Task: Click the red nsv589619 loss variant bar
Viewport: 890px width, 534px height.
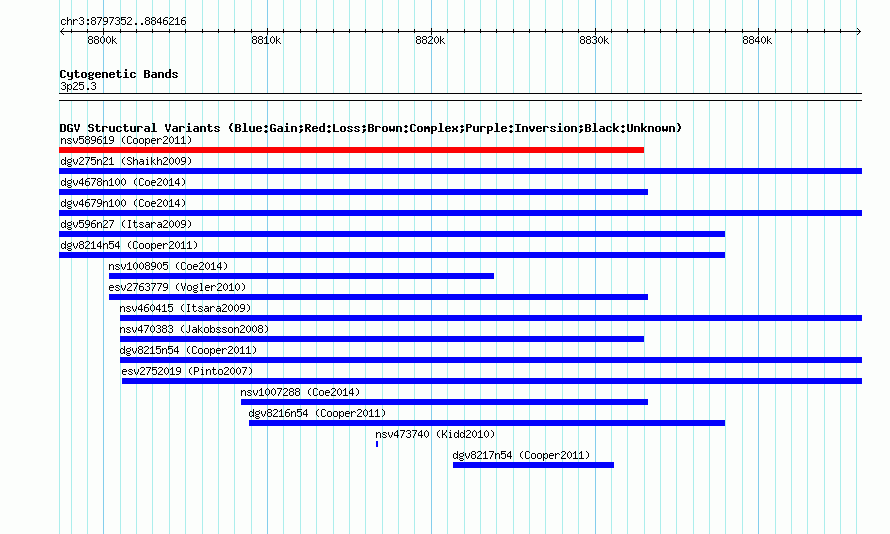Action: pyautogui.click(x=351, y=150)
